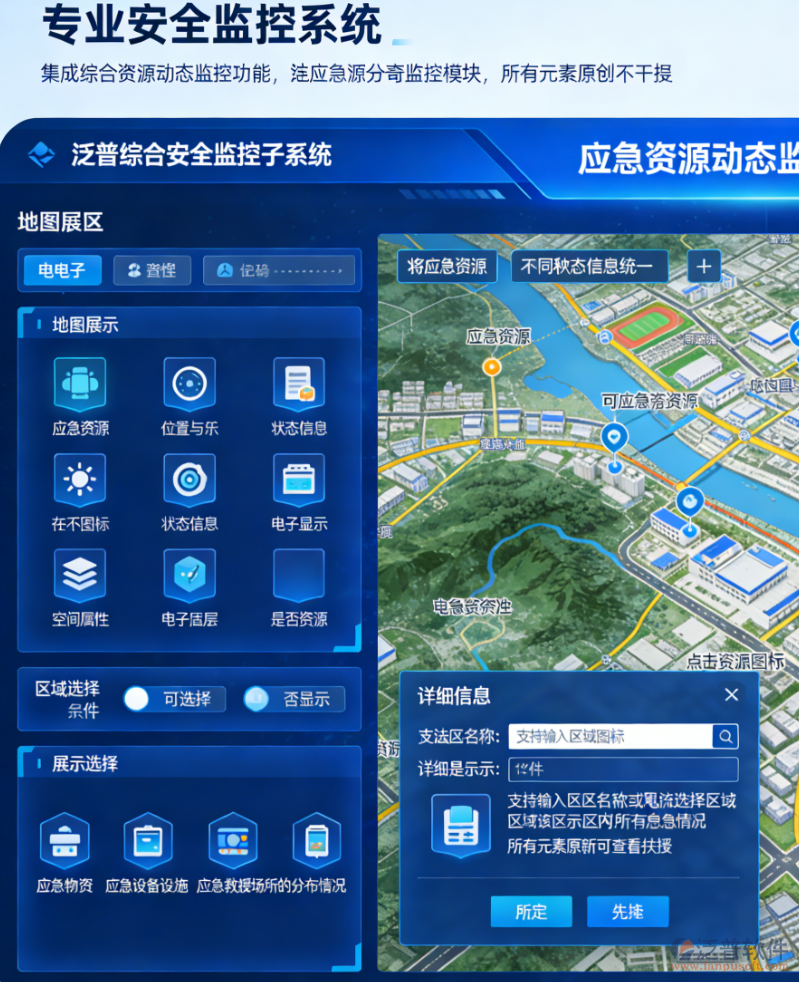
Task: Click the 在不图标 sun icon
Action: 80,480
